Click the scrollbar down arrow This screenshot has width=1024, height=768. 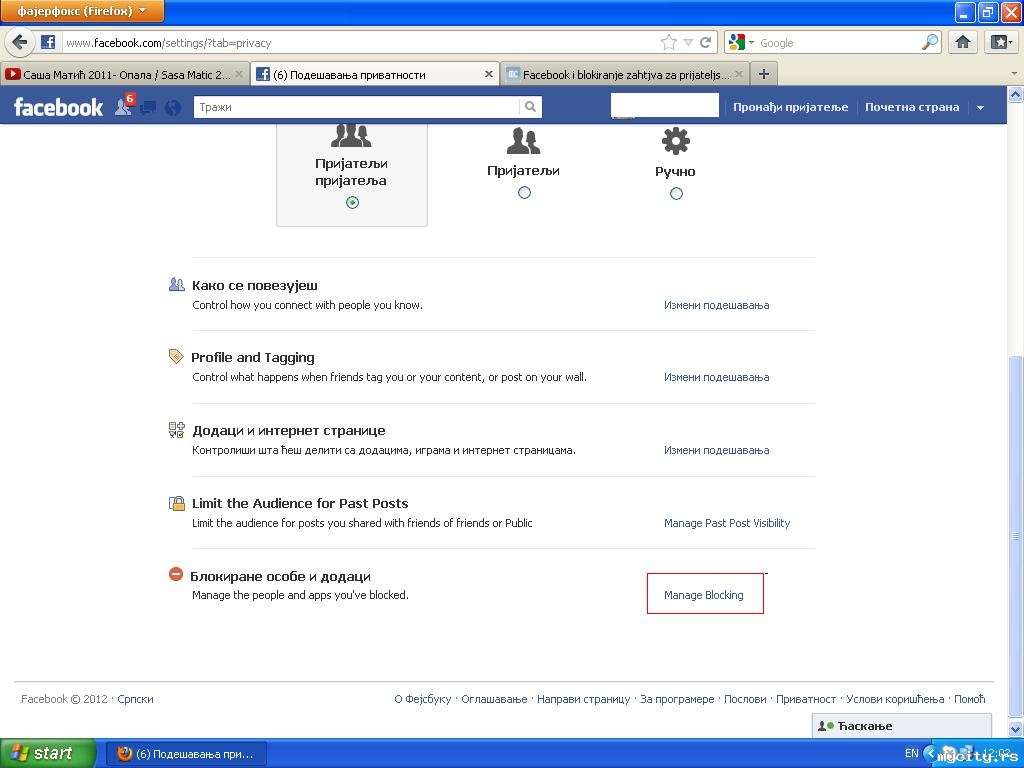pyautogui.click(x=1015, y=729)
